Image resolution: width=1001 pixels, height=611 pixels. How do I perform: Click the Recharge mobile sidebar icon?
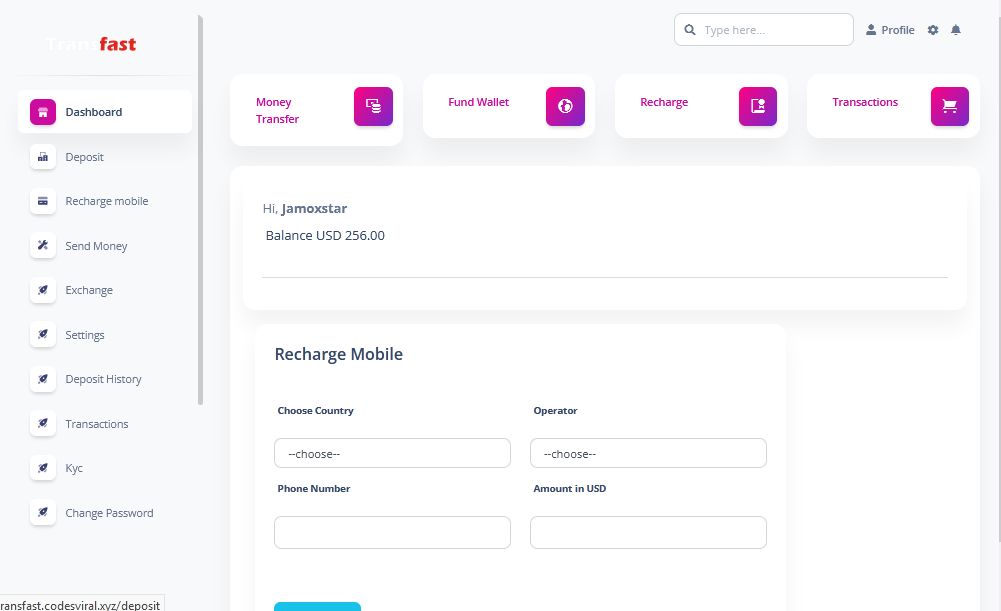point(43,201)
